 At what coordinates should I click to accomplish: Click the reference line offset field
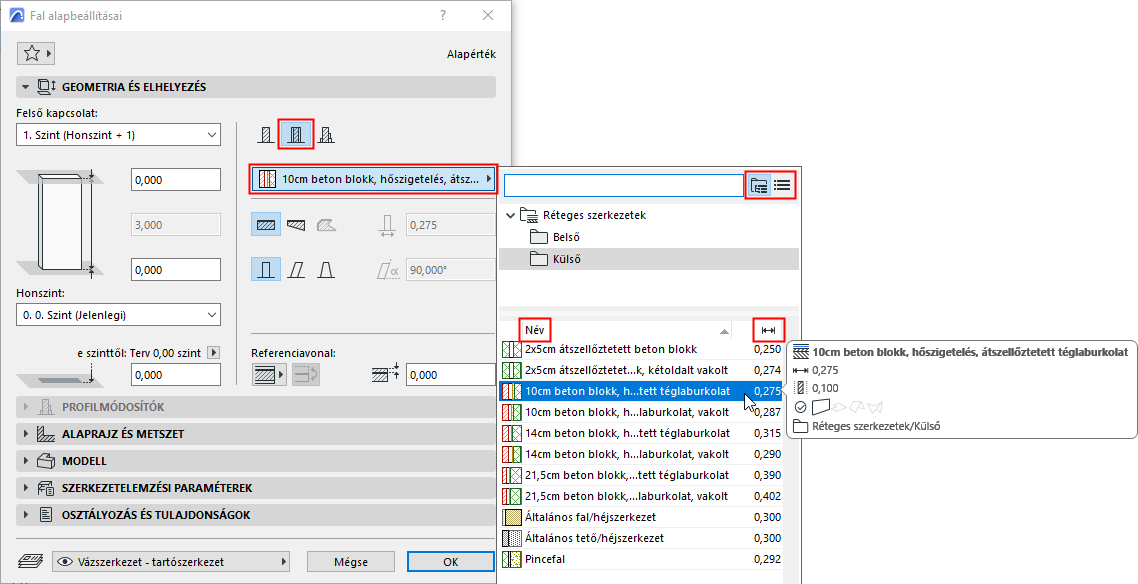click(x=451, y=375)
